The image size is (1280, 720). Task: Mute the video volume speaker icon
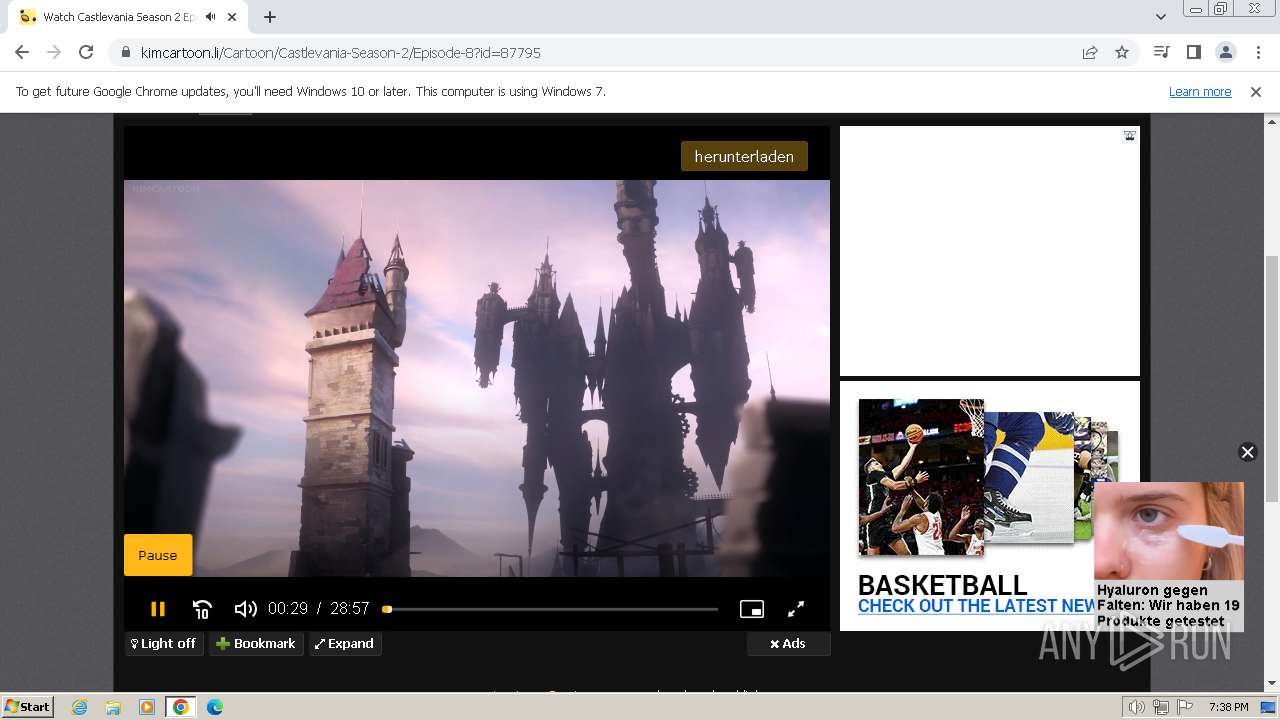coord(245,609)
